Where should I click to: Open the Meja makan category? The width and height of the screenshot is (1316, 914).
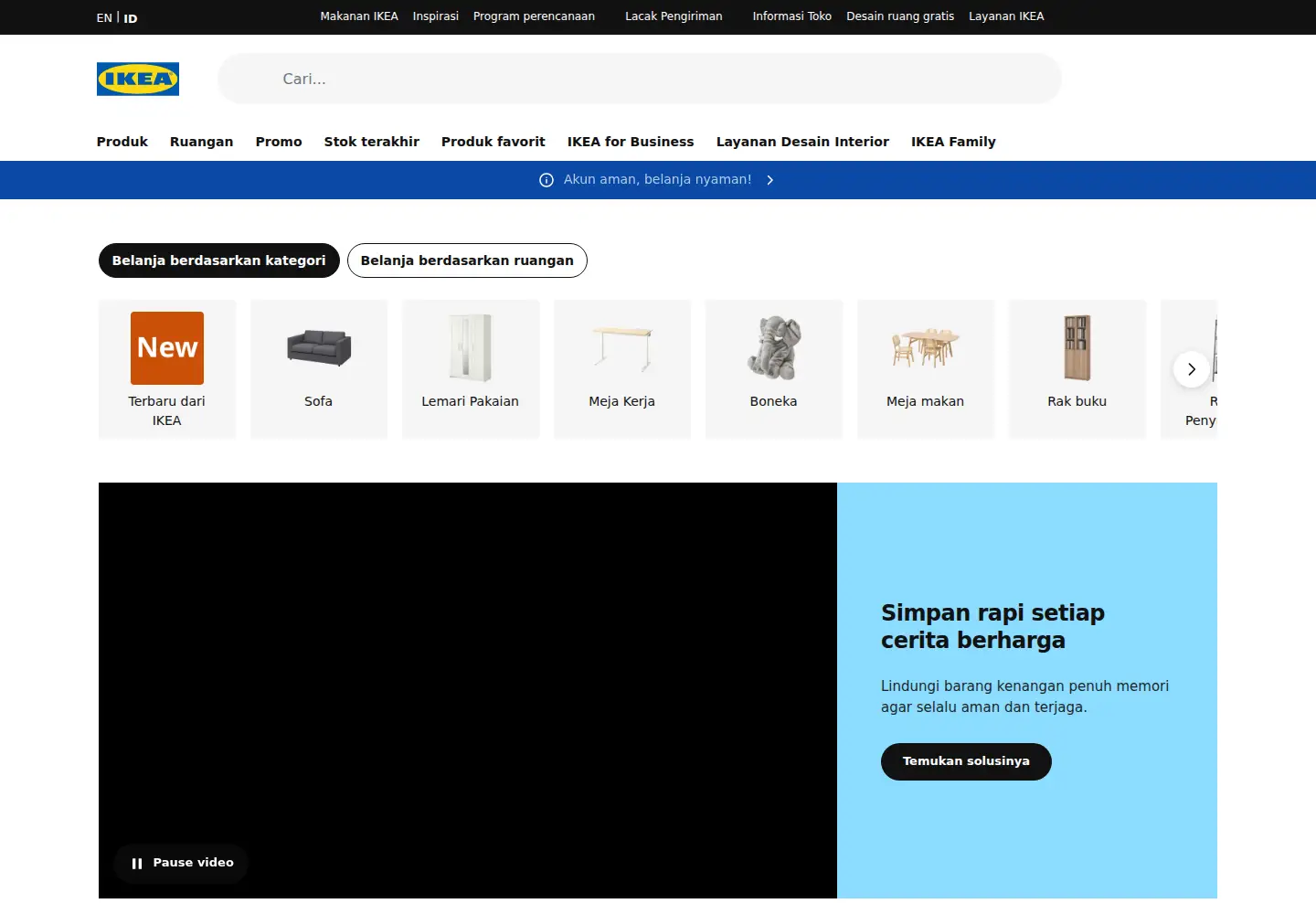click(x=926, y=369)
